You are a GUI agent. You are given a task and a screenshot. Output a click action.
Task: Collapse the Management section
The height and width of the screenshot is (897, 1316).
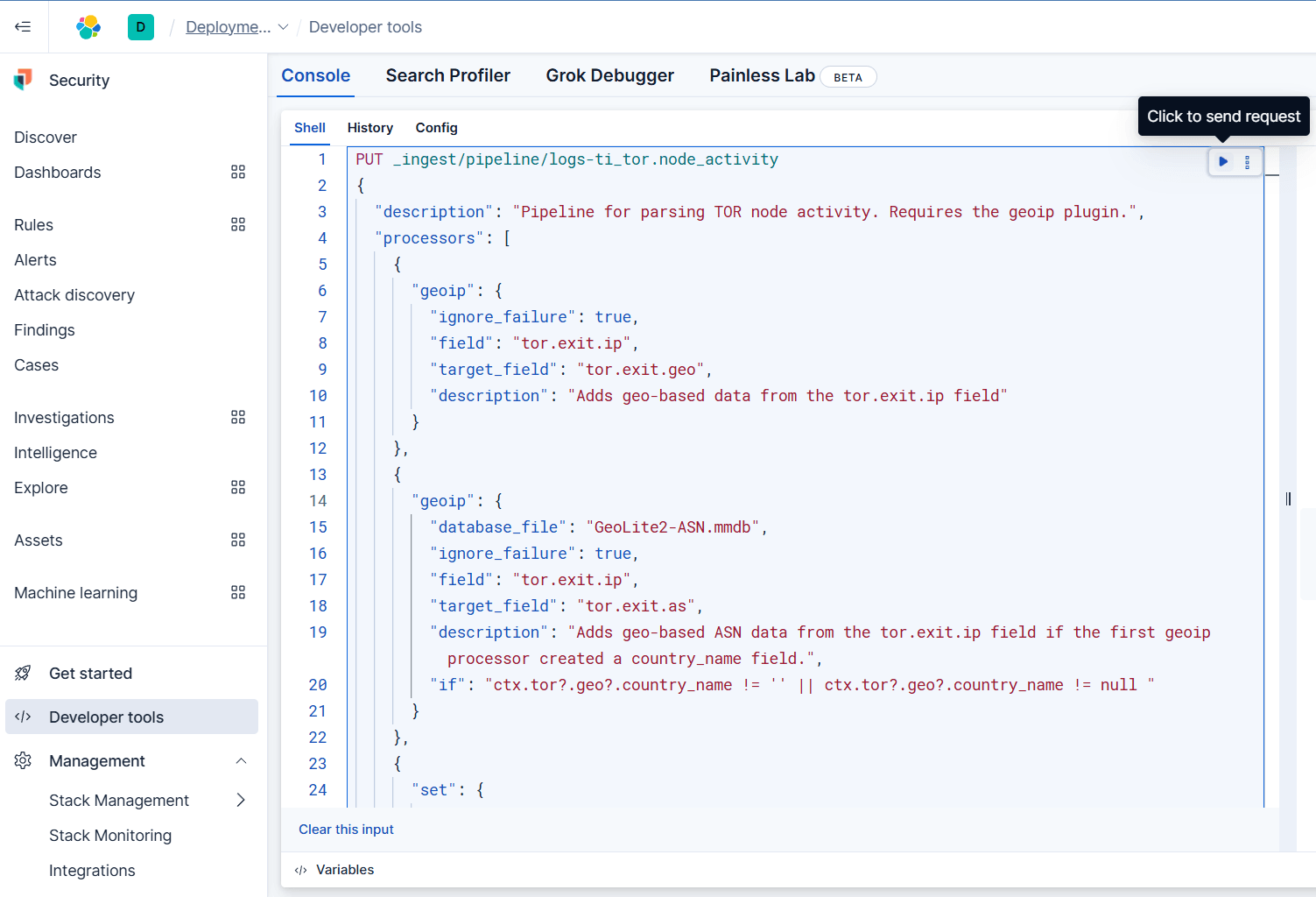click(x=241, y=761)
